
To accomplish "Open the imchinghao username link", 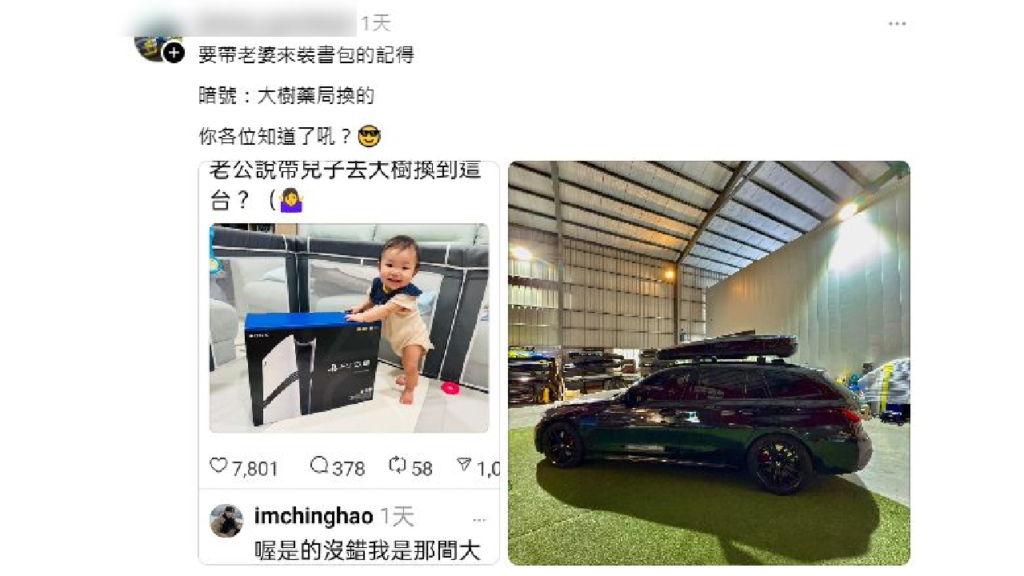I will pos(313,516).
